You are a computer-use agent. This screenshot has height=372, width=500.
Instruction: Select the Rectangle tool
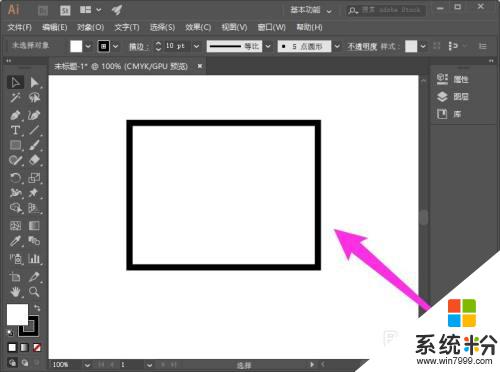[x=15, y=145]
